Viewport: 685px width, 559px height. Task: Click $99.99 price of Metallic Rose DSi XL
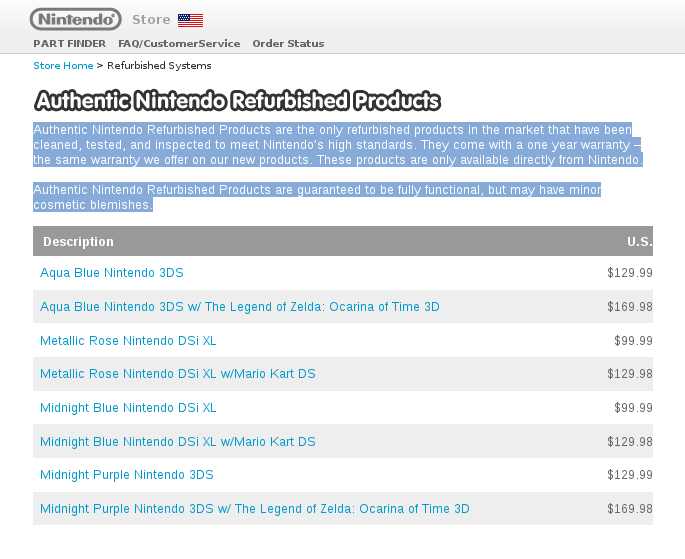(633, 341)
